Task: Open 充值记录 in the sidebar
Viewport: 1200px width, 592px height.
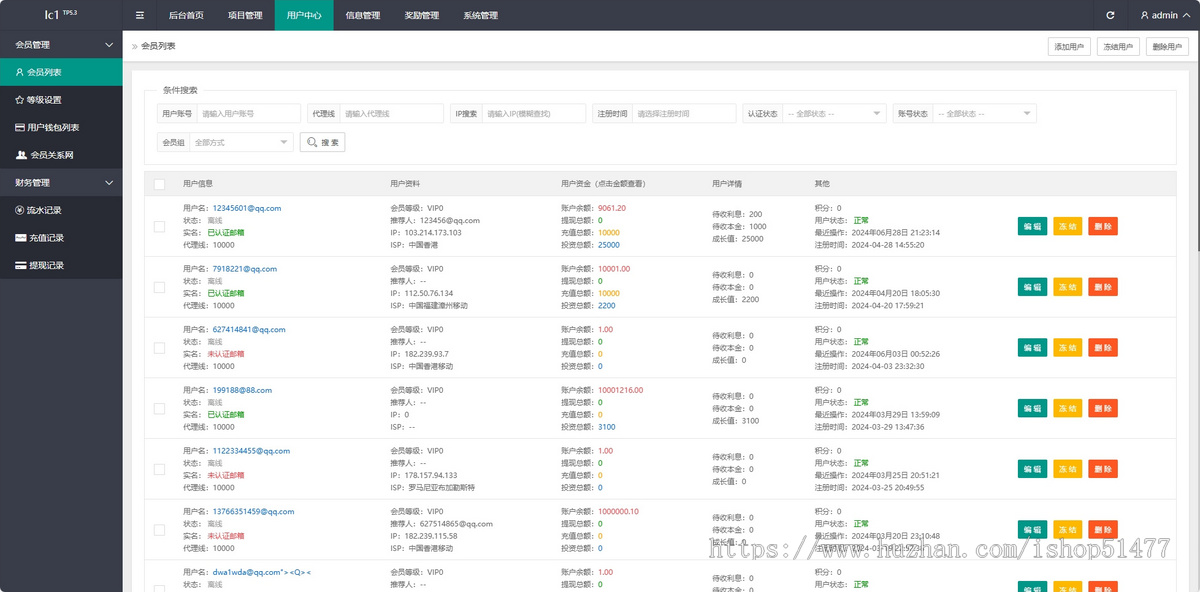Action: 61,238
